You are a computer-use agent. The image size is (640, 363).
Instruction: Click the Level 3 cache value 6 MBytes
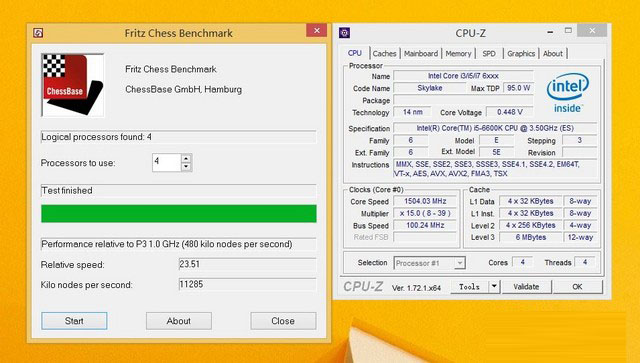tap(531, 237)
